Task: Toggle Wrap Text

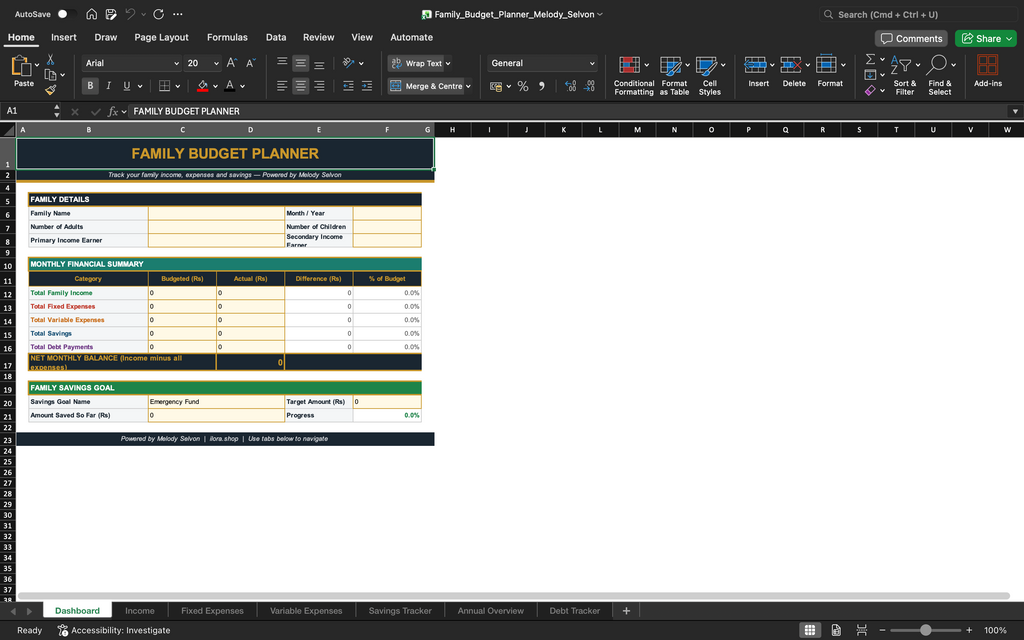Action: (419, 63)
